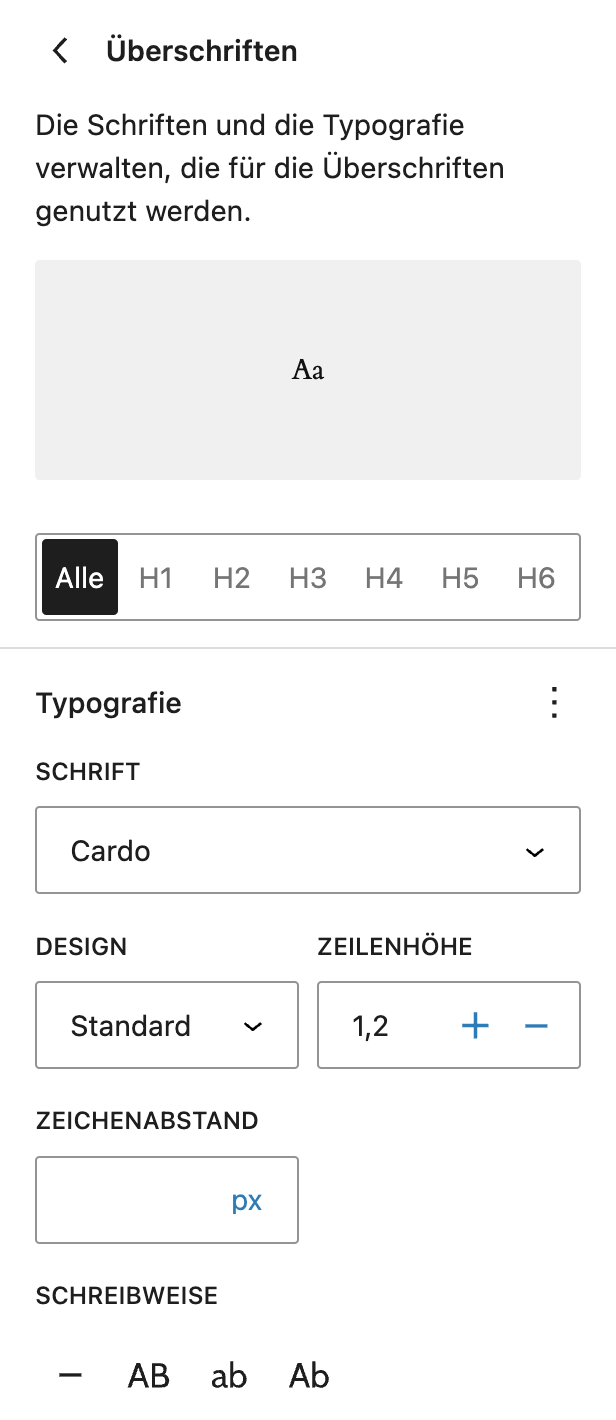Select H6 heading level
Screen dimensions: 616x1420
(536, 578)
